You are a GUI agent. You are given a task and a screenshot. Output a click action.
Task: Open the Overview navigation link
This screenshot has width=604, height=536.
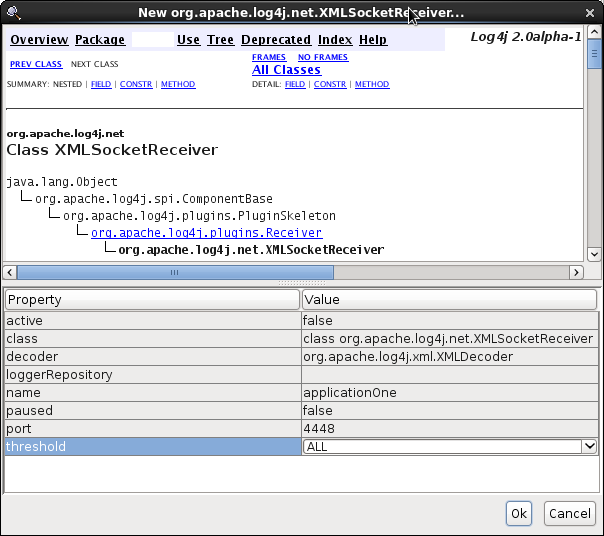tap(39, 40)
